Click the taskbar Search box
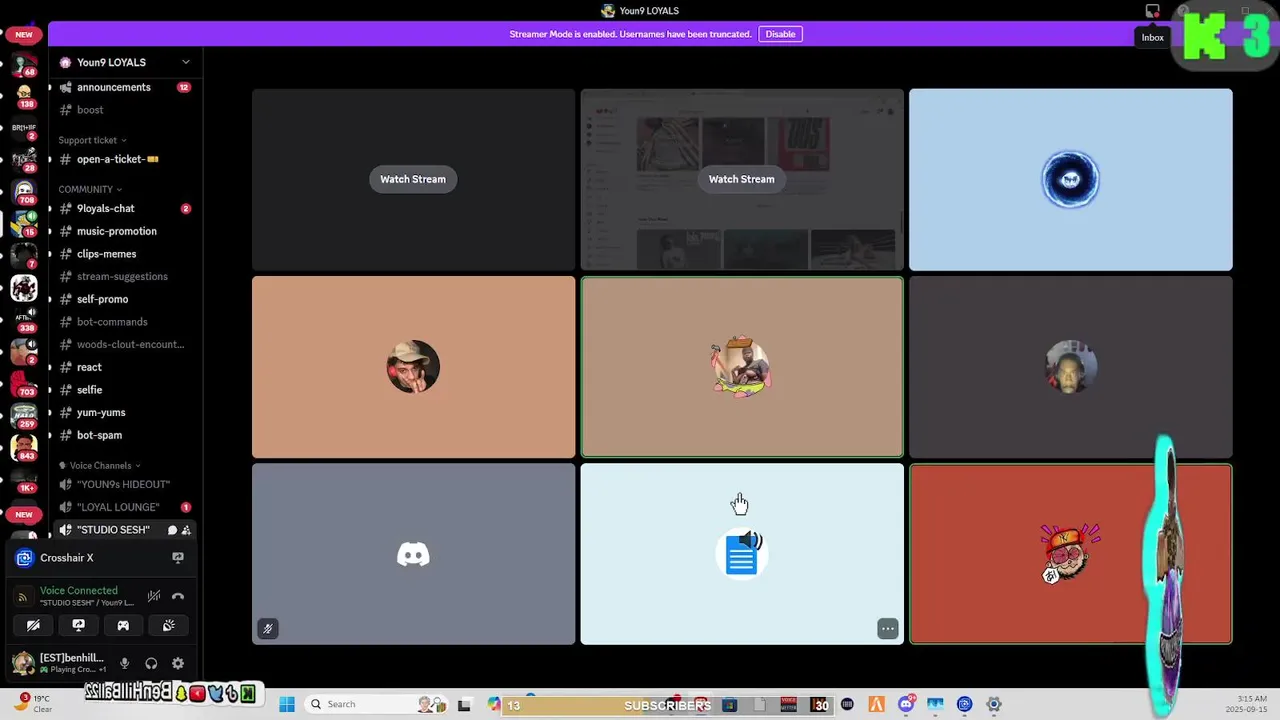 [x=375, y=704]
